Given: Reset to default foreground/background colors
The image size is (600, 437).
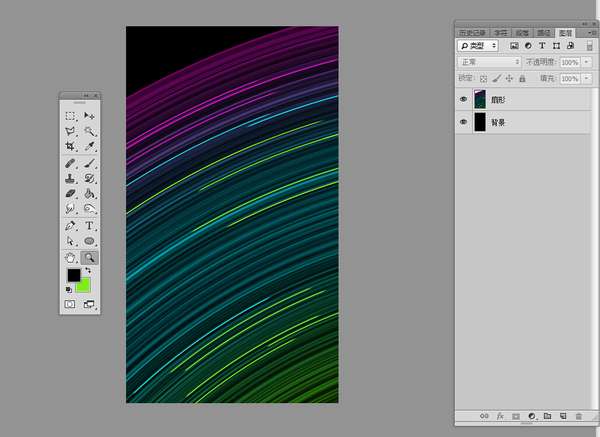Looking at the screenshot, I should click(x=68, y=290).
